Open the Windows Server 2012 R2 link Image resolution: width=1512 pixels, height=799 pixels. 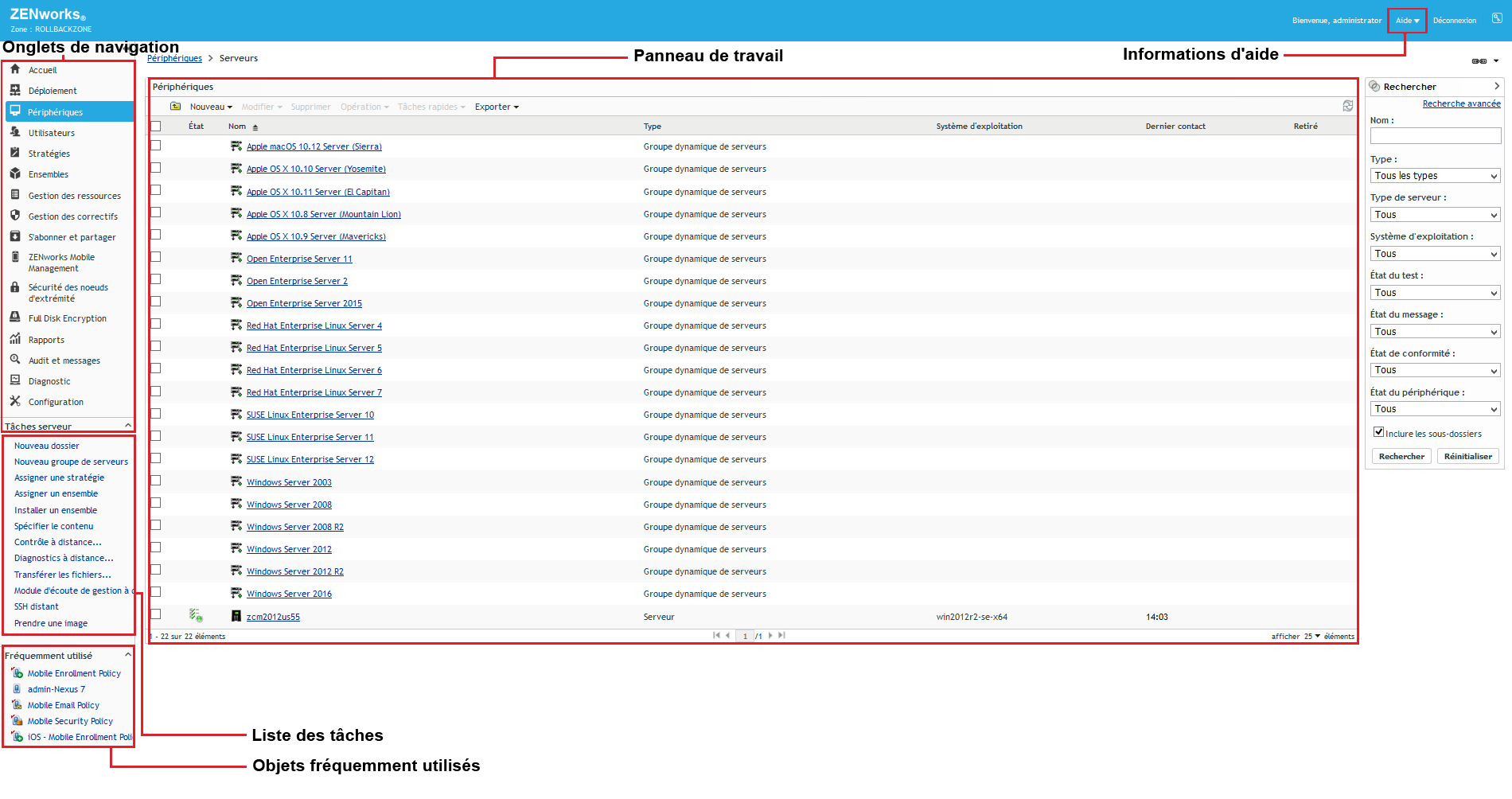[295, 571]
